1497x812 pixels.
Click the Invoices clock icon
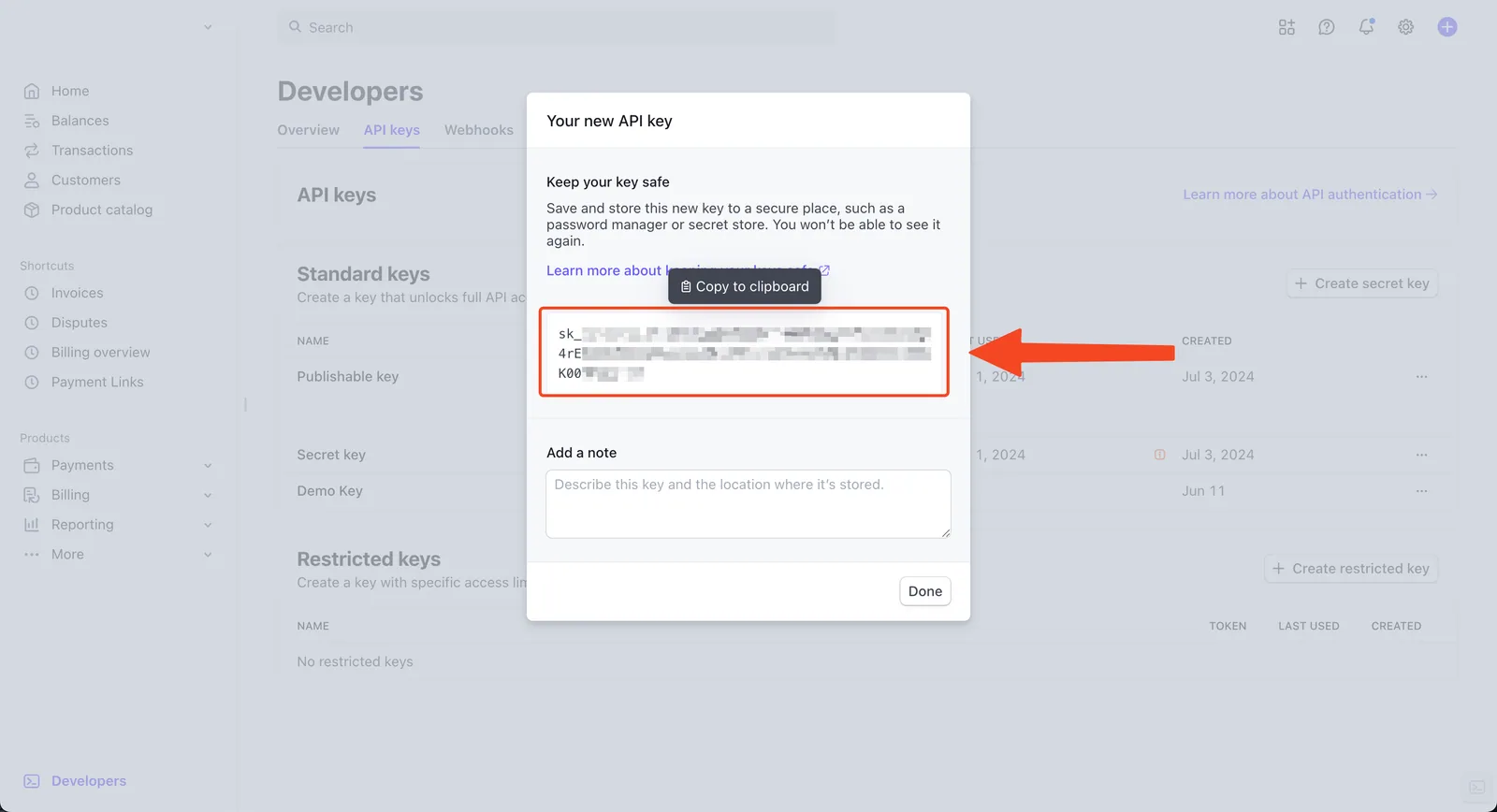[32, 294]
